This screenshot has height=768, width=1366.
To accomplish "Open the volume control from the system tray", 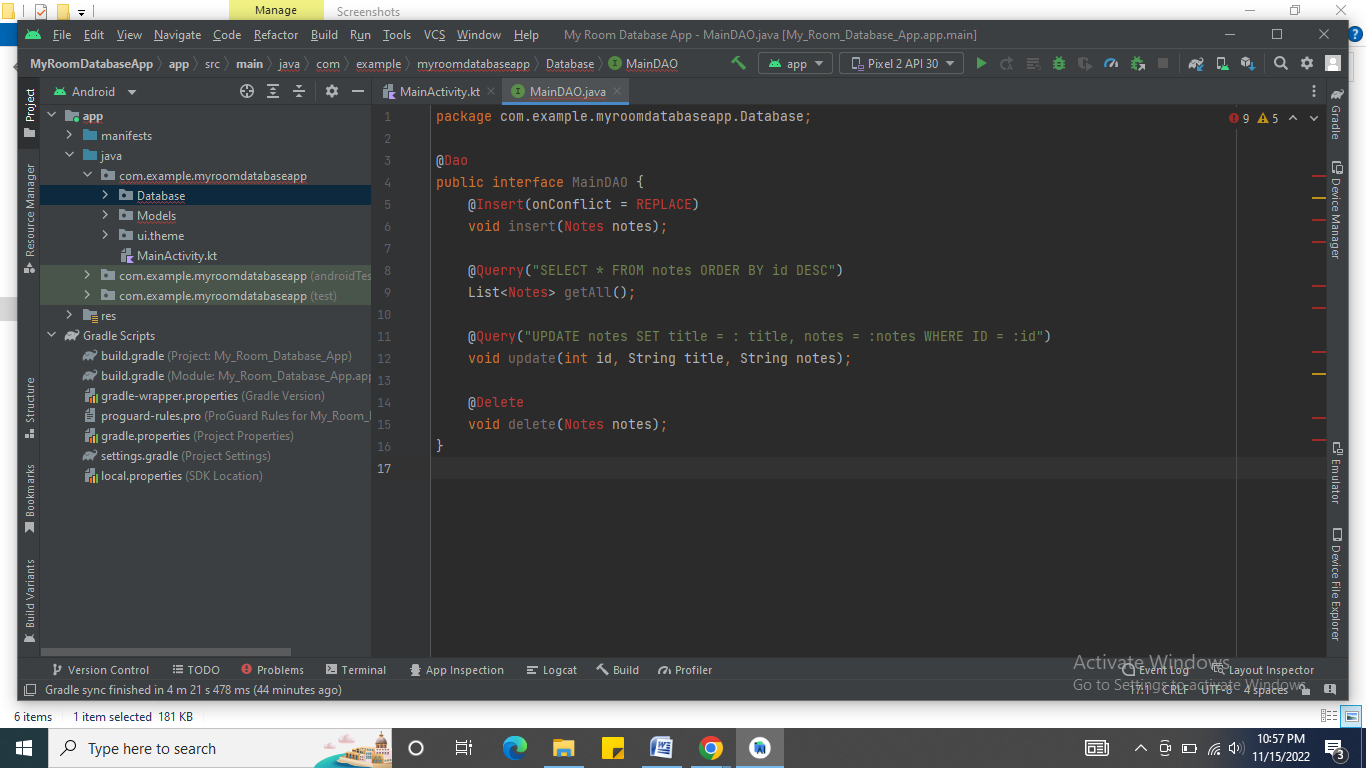I will tap(1235, 748).
